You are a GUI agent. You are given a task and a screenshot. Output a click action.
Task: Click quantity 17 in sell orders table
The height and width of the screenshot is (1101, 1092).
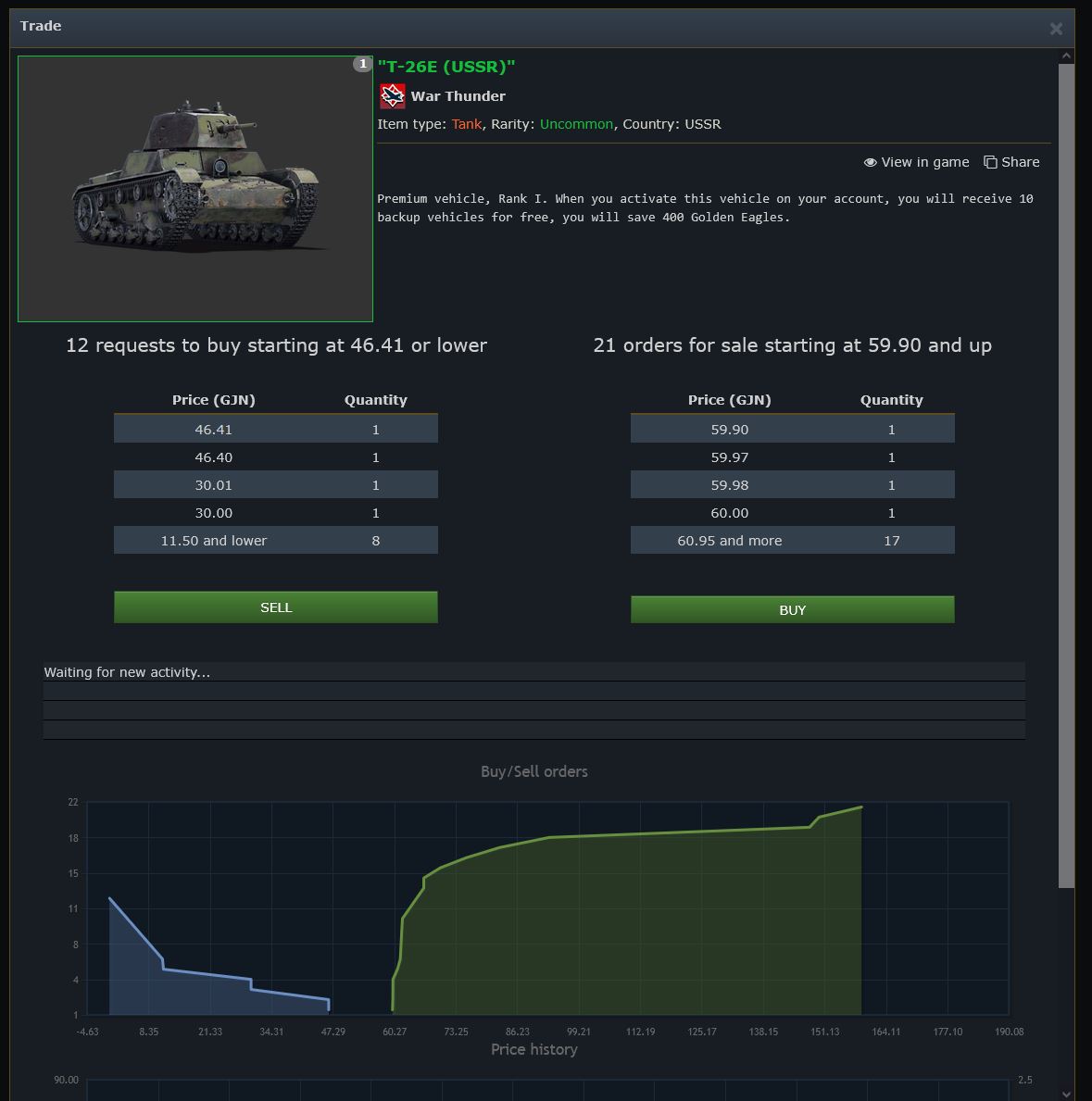(x=892, y=541)
